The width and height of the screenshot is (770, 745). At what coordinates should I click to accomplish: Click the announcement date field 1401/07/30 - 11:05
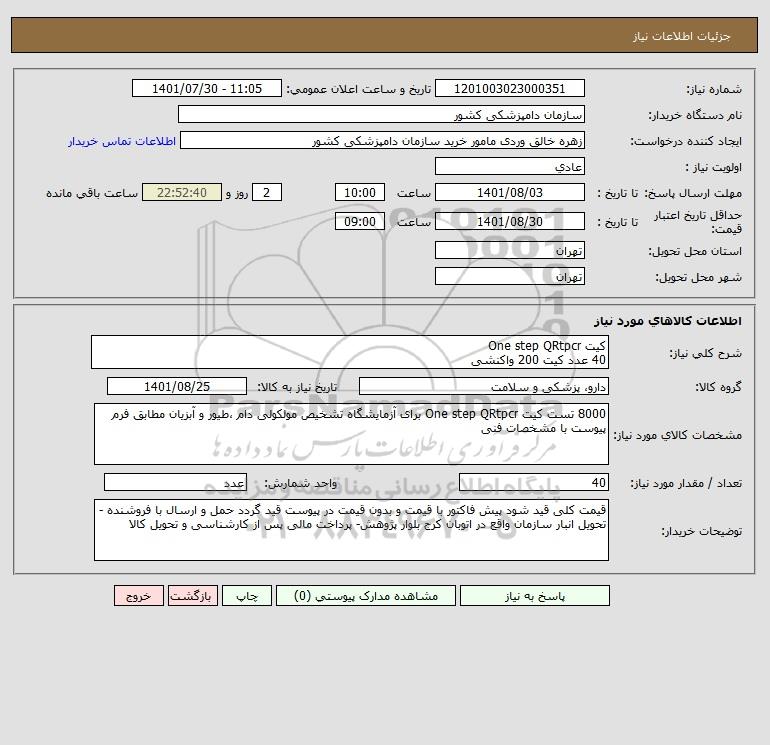pos(207,88)
